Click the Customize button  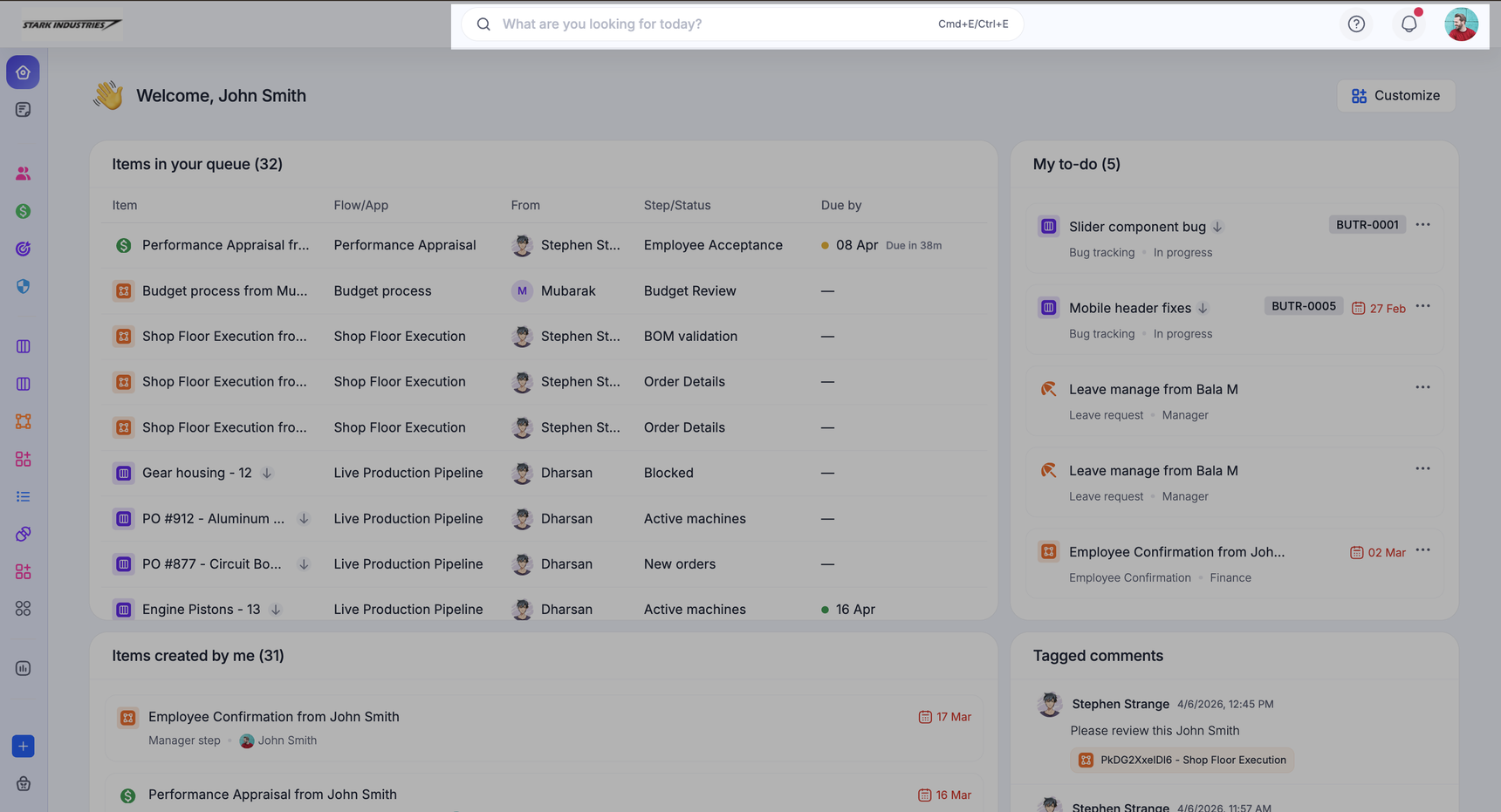point(1395,96)
